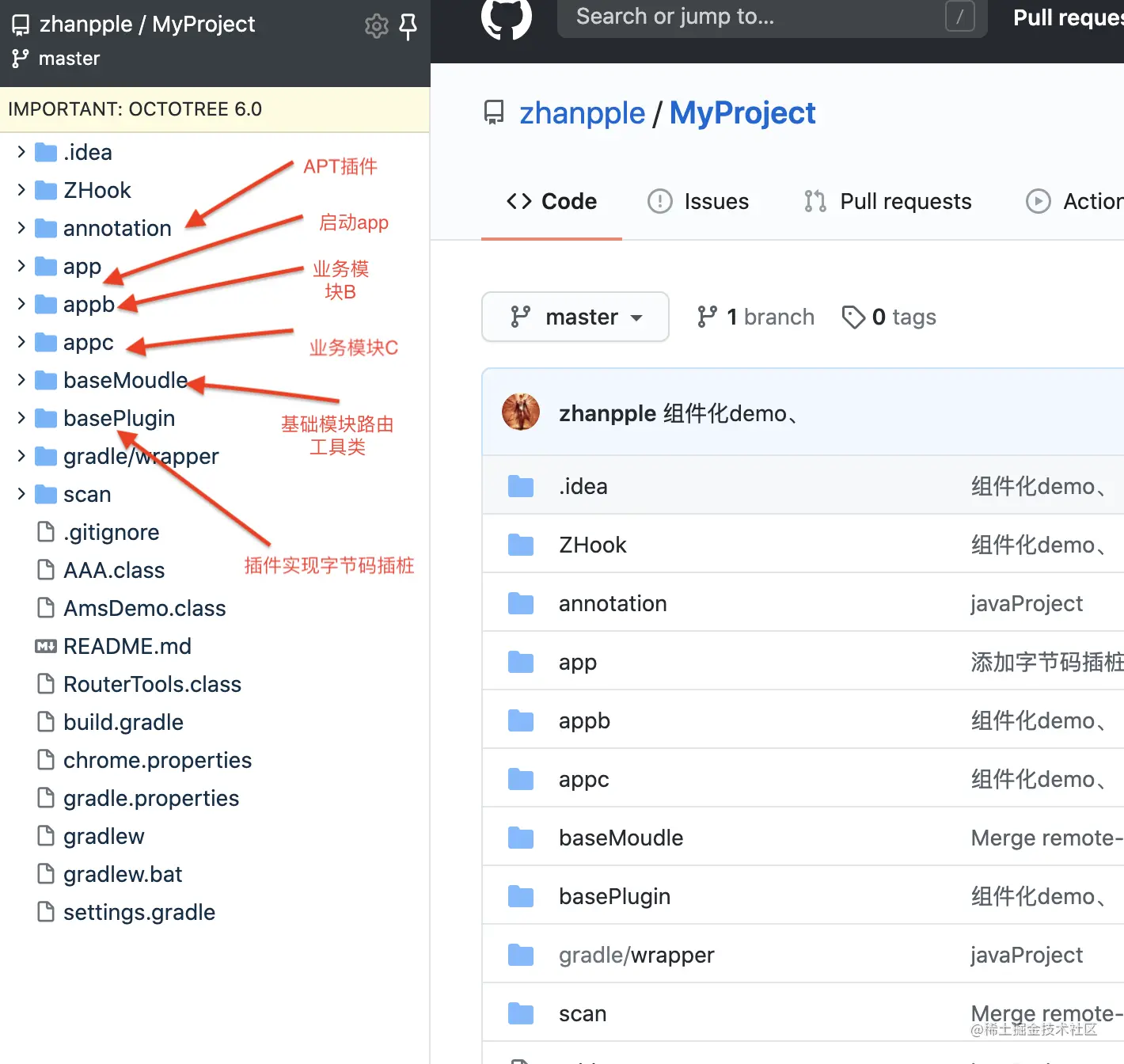
Task: Click the repository icon before zhanpple heading
Action: tap(494, 112)
